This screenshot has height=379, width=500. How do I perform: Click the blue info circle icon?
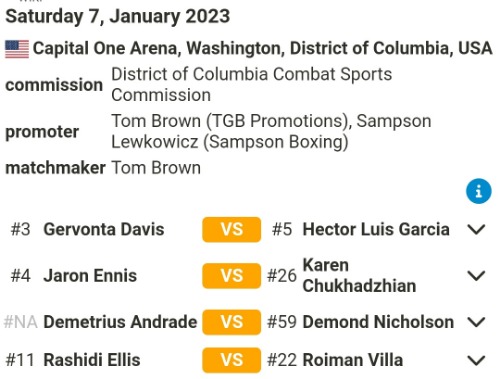pos(479,191)
